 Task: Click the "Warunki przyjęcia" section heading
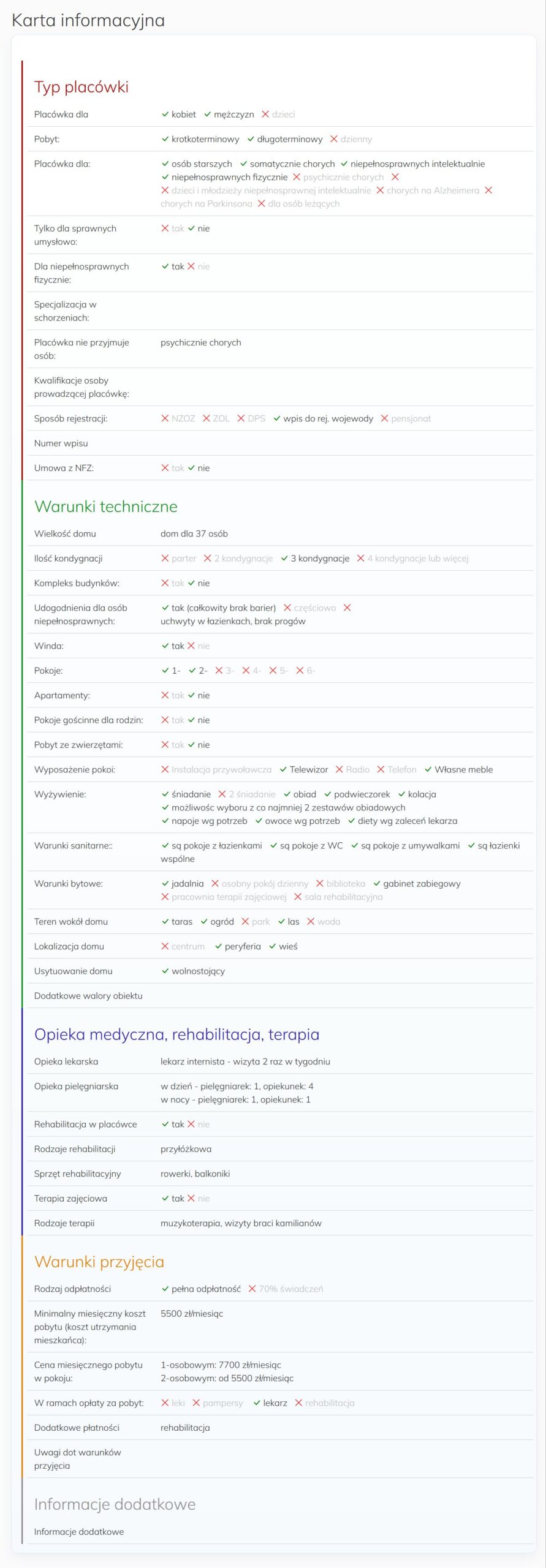pyautogui.click(x=99, y=1262)
